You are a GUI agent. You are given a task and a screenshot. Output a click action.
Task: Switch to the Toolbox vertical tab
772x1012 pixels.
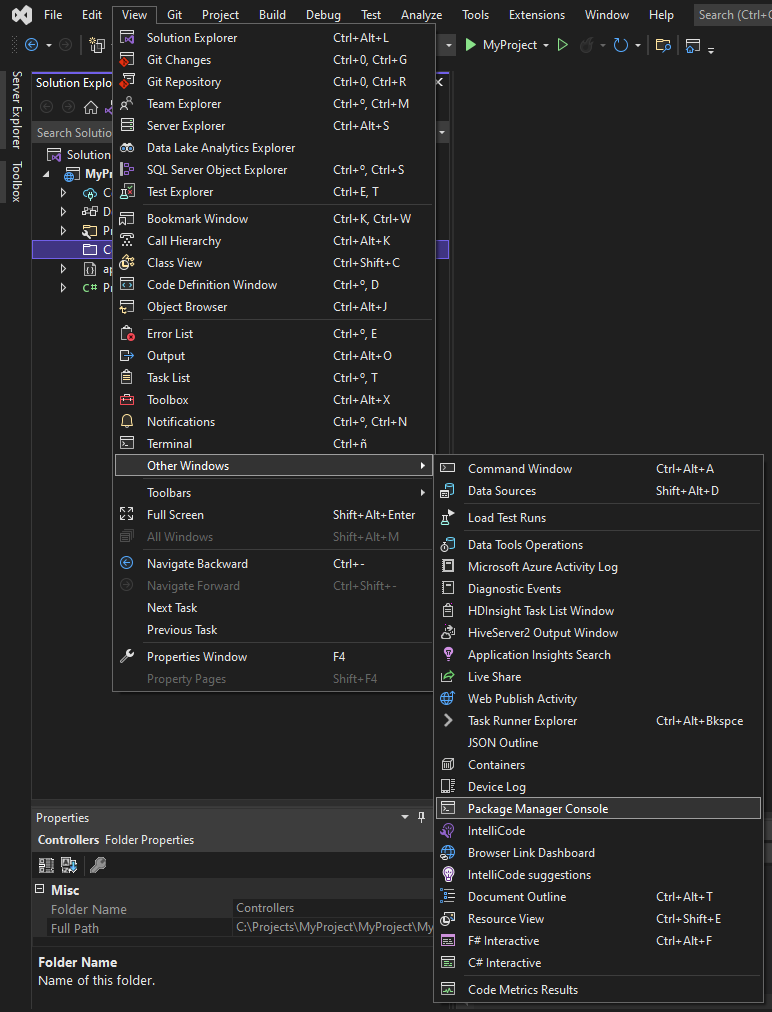(x=17, y=180)
